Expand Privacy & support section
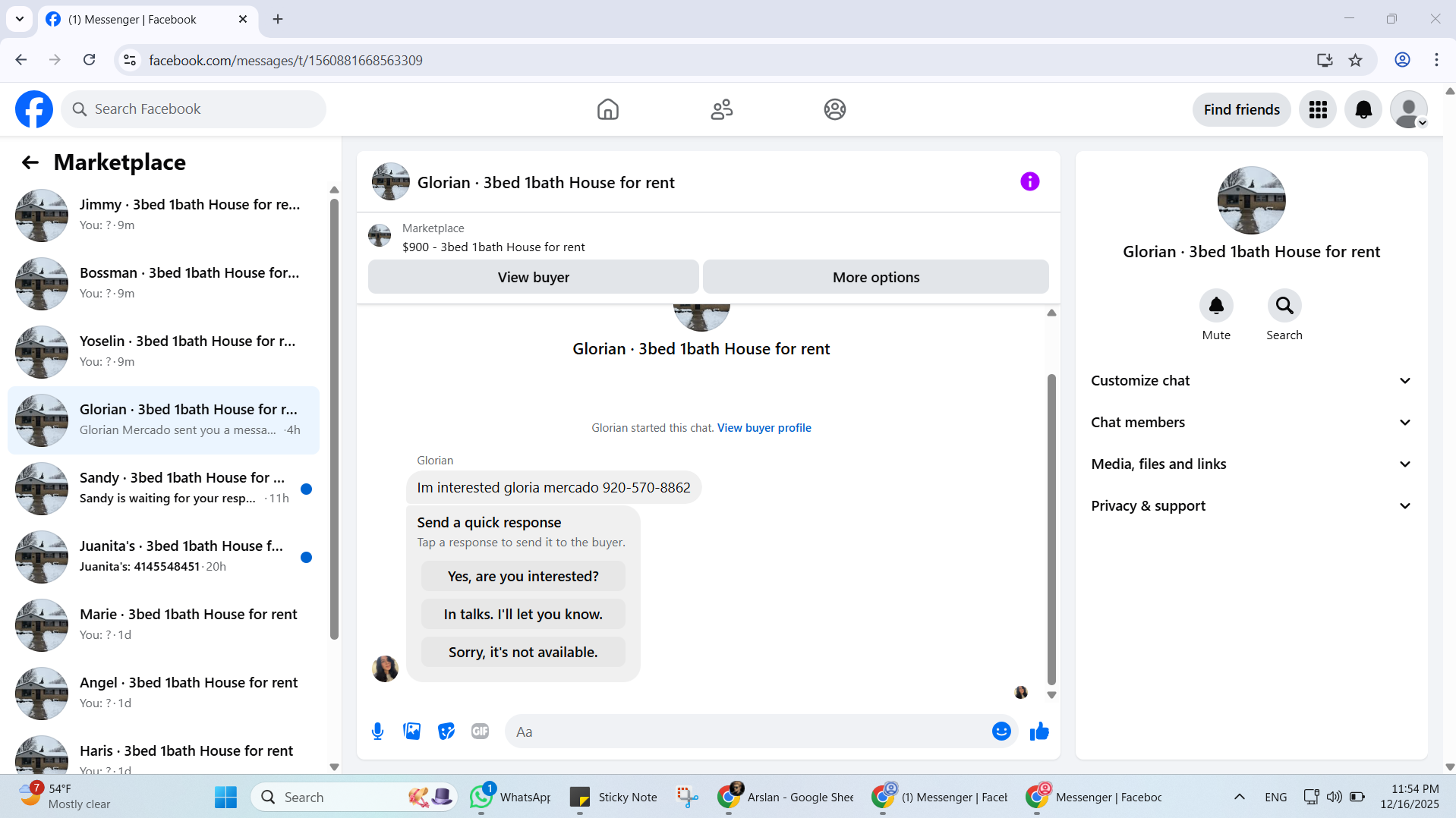Image resolution: width=1456 pixels, height=818 pixels. (1251, 506)
